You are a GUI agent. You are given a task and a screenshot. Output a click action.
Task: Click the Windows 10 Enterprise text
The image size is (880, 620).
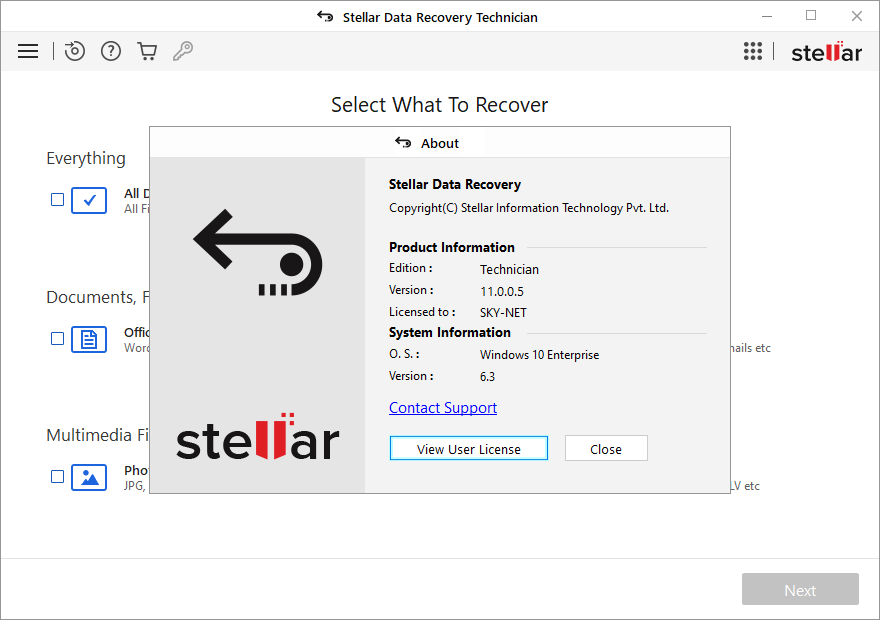tap(539, 355)
